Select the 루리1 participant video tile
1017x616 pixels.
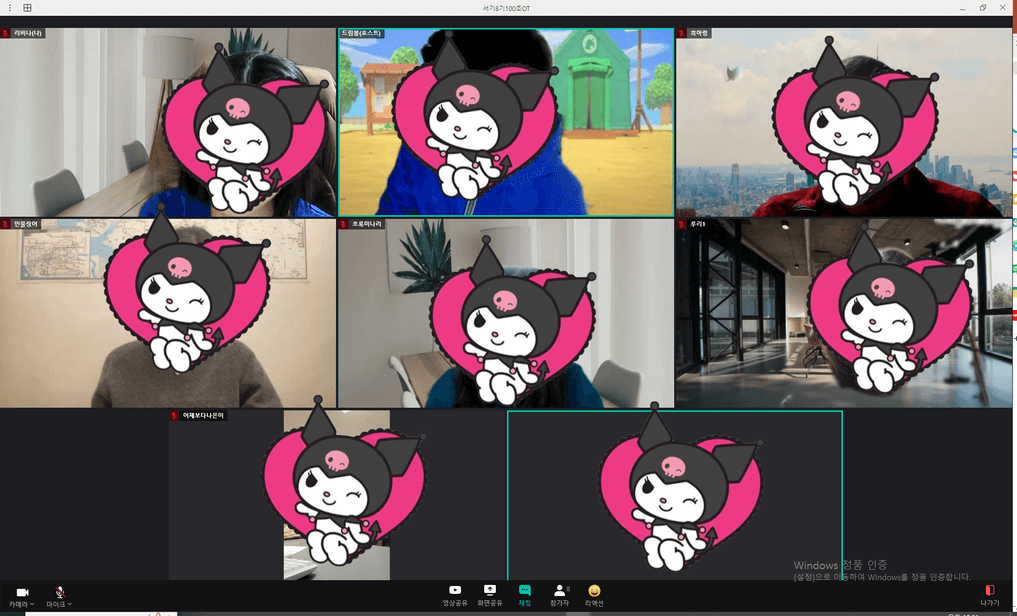click(844, 313)
